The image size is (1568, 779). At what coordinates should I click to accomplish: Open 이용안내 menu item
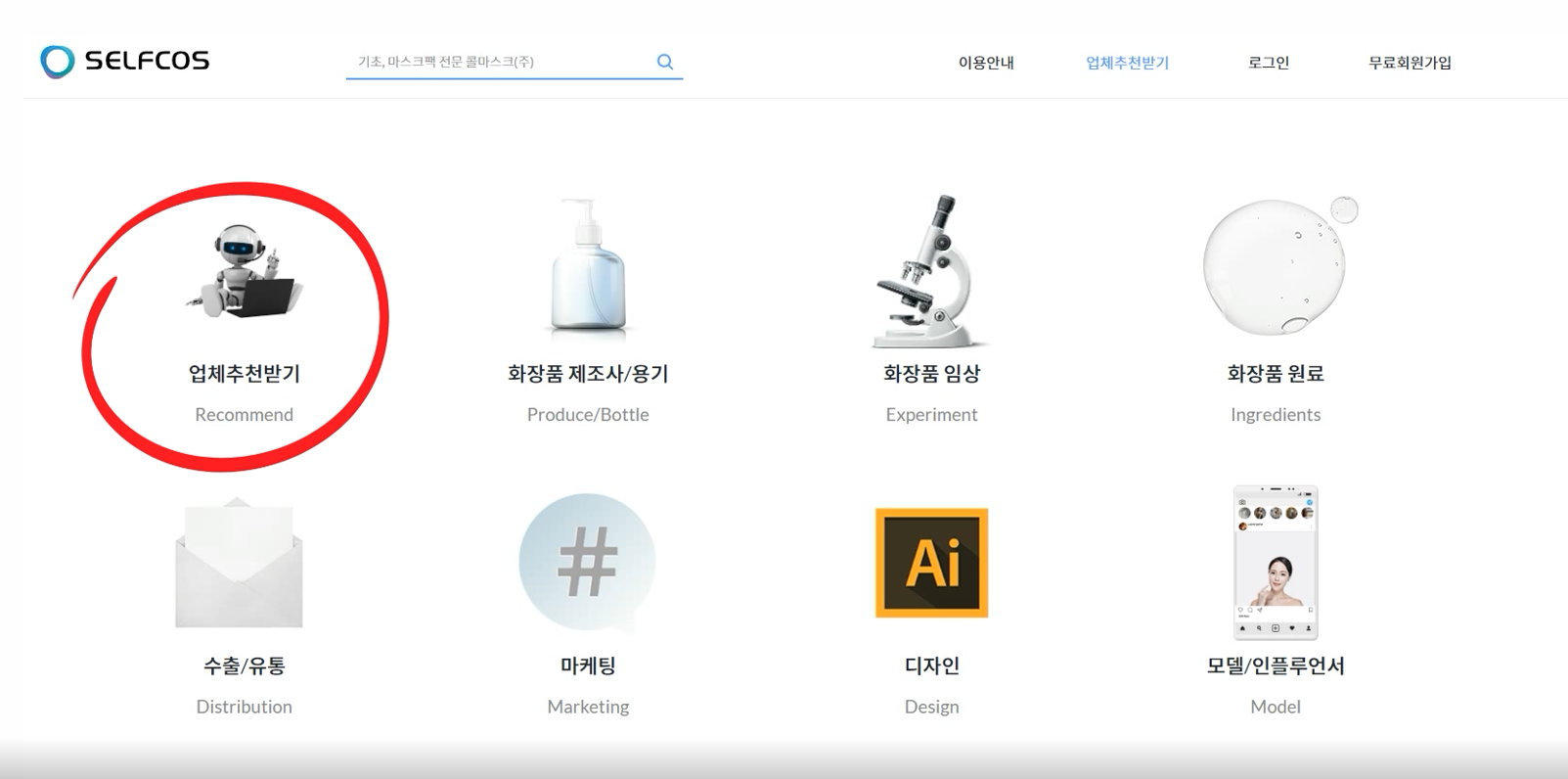pos(986,63)
